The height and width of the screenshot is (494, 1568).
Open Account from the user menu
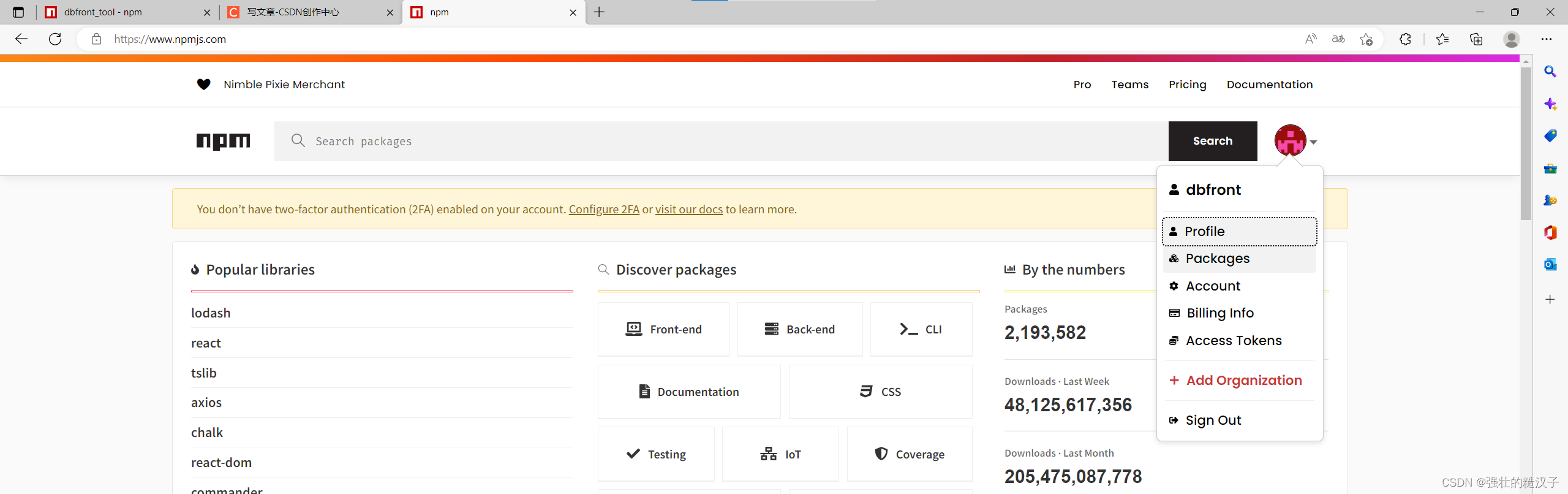[x=1239, y=286]
